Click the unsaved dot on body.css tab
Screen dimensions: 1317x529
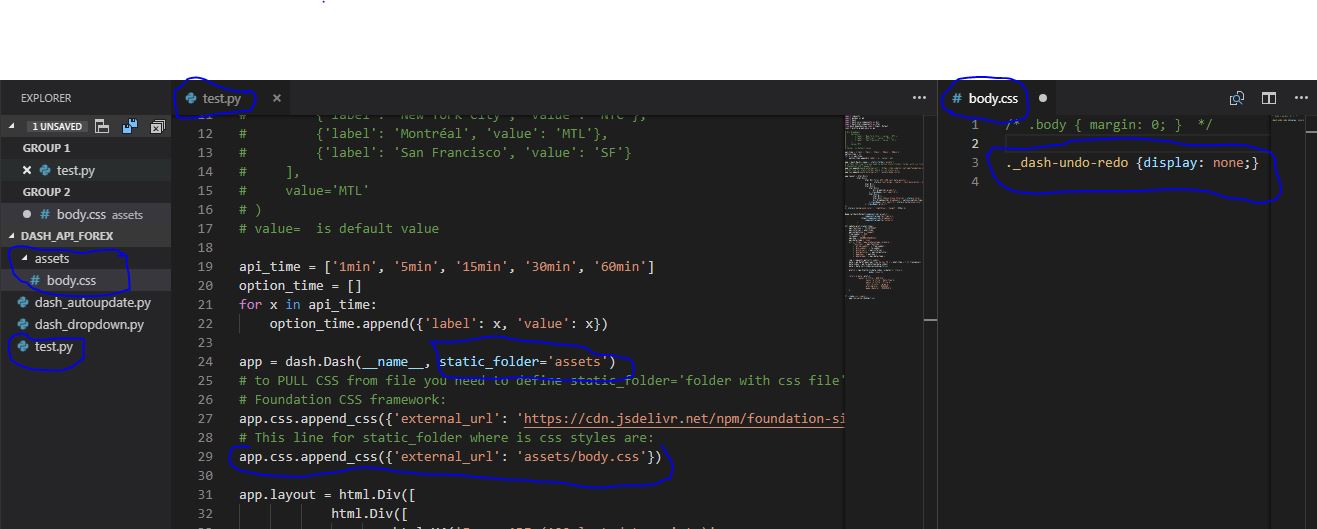(x=1043, y=98)
